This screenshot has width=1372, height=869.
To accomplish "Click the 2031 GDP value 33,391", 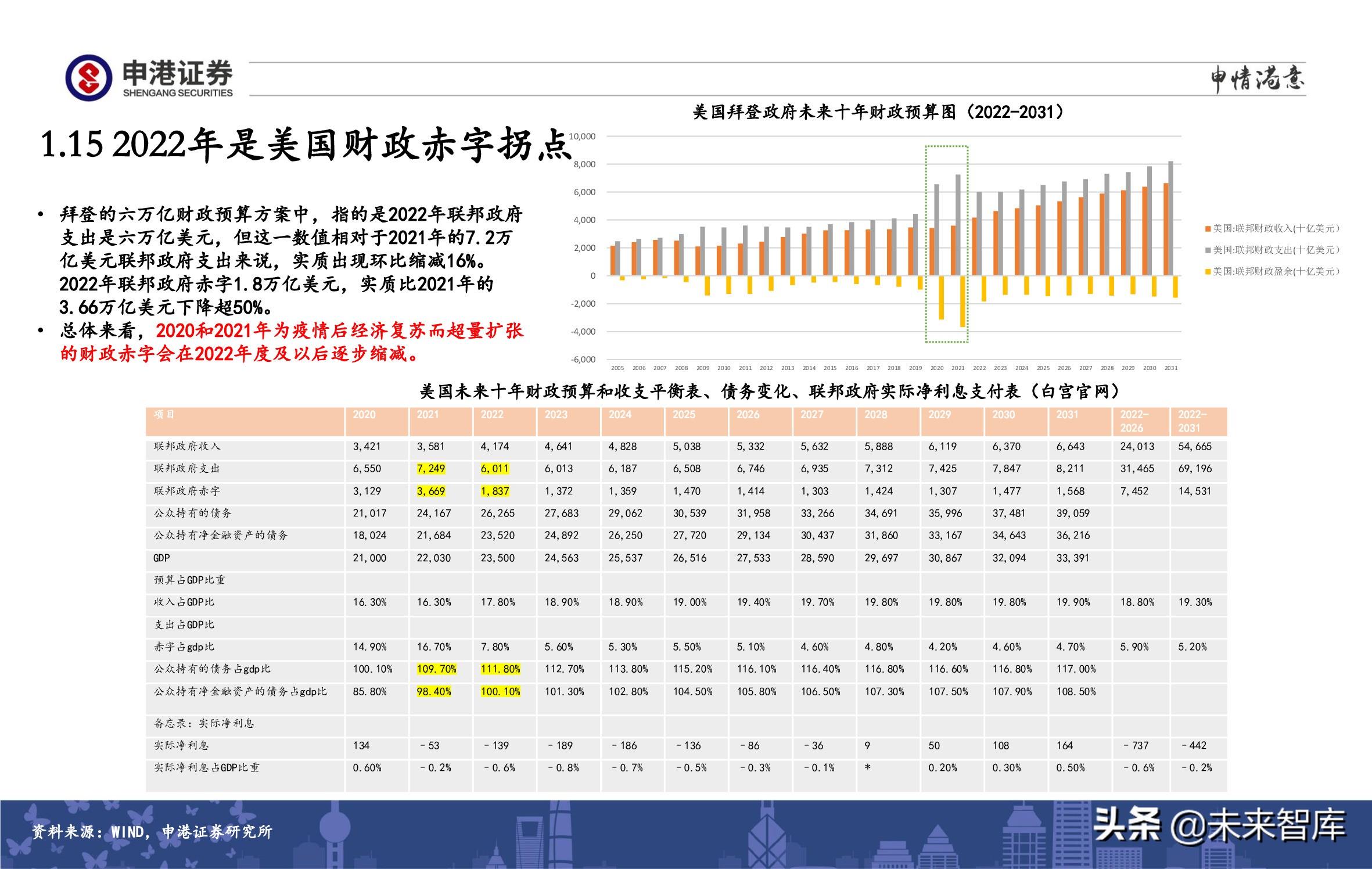I will click(1073, 558).
